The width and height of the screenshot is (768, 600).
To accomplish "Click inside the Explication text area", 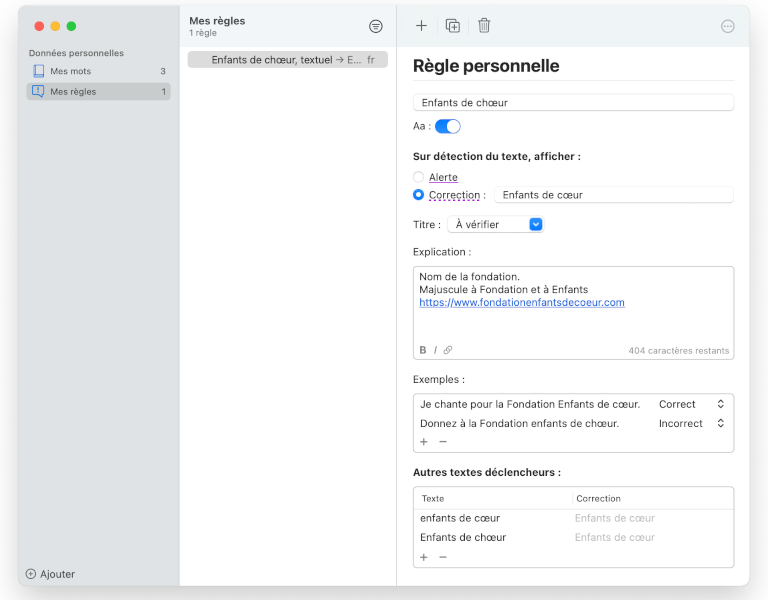I will 573,313.
